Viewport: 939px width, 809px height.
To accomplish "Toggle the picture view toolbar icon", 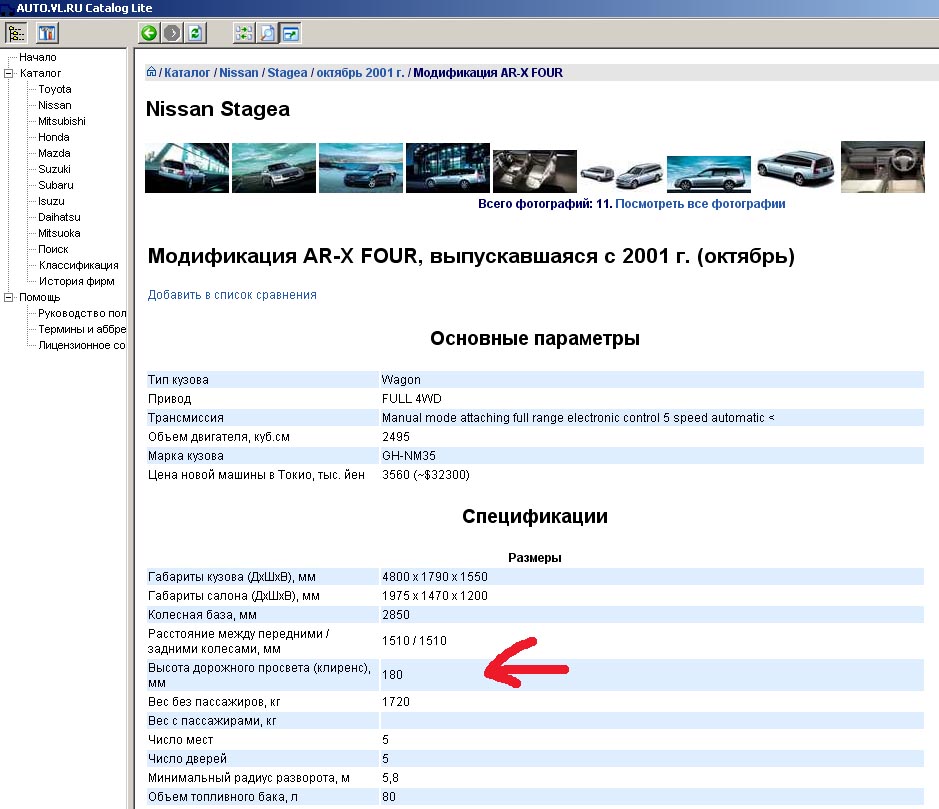I will coord(290,33).
